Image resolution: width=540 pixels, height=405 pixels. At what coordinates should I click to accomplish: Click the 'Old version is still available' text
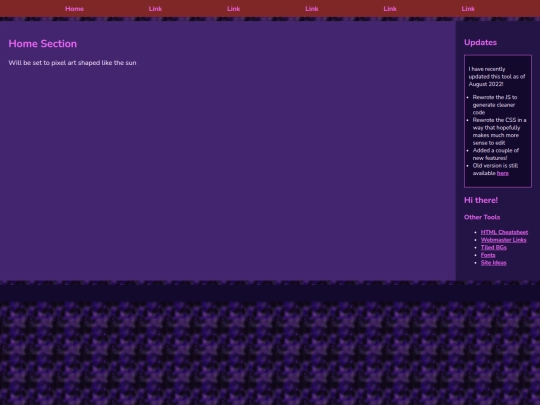tap(495, 169)
